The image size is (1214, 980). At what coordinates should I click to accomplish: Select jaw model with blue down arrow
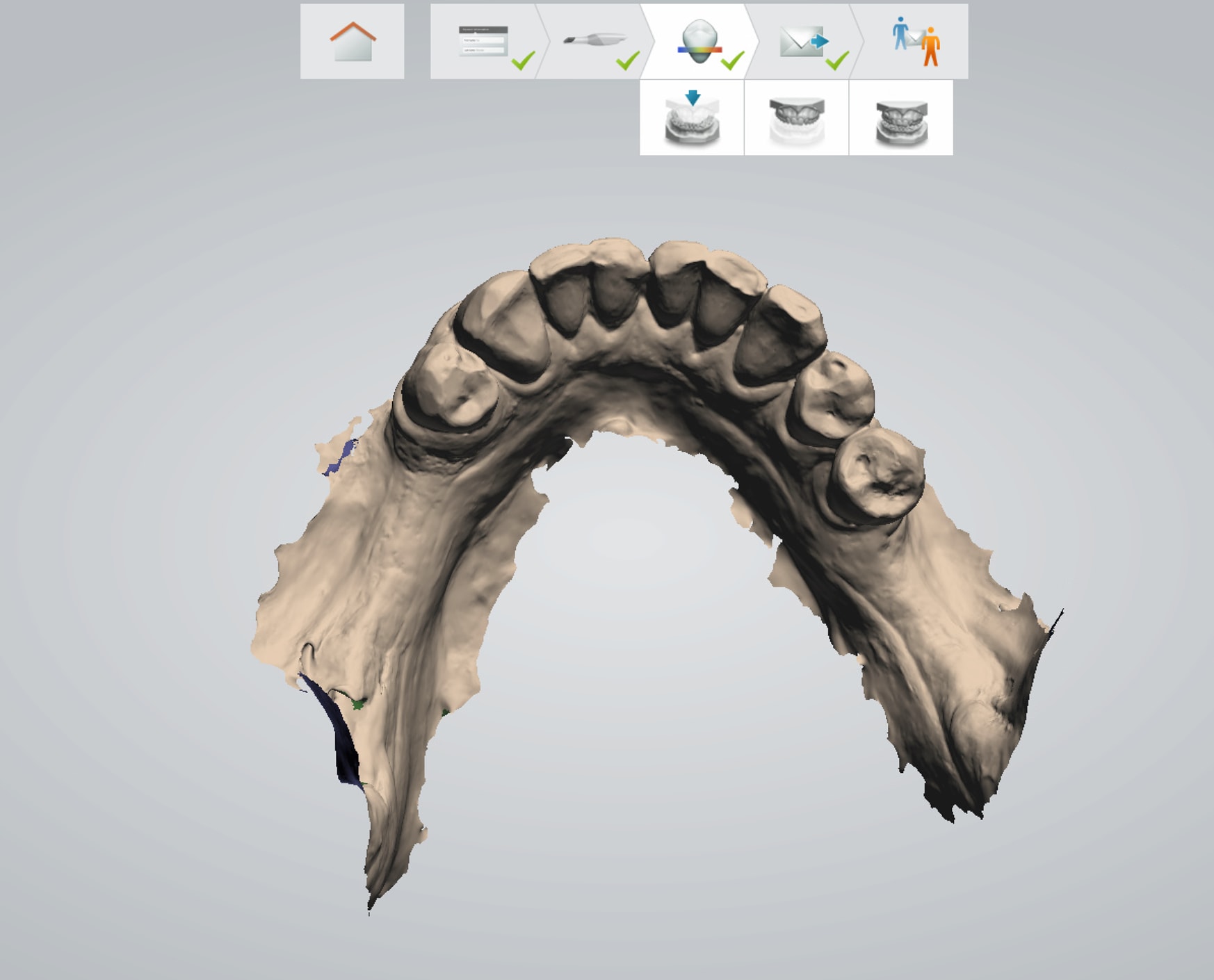click(692, 117)
